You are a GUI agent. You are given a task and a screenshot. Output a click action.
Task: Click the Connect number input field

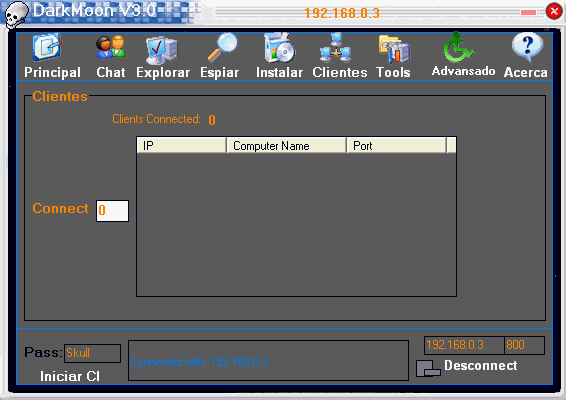112,211
